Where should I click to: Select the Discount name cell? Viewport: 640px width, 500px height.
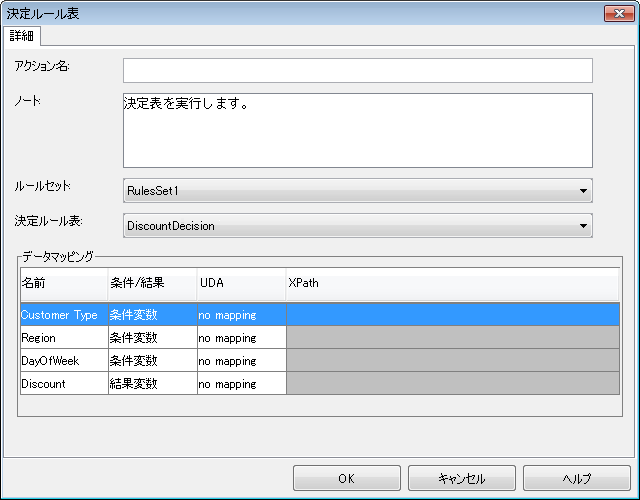(x=64, y=383)
